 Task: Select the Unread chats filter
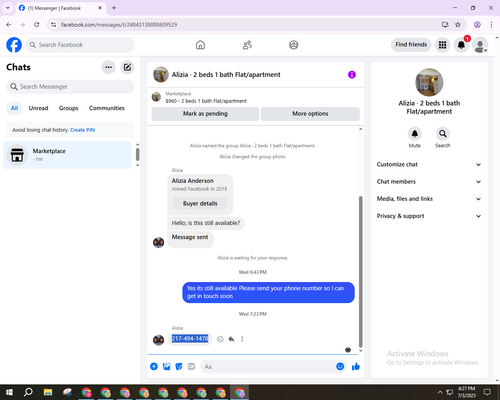pos(38,108)
